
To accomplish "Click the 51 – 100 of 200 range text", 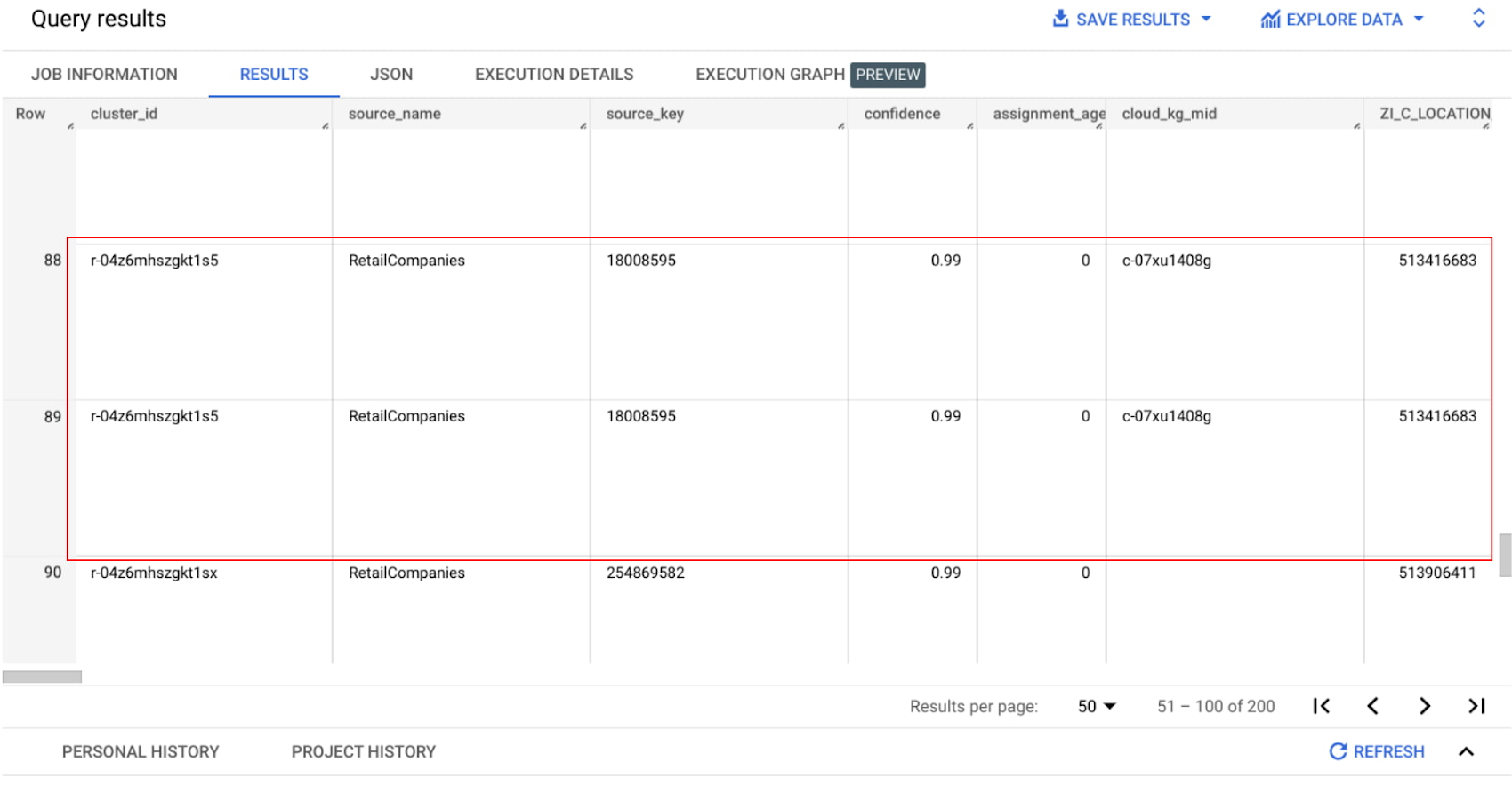I will (x=1216, y=706).
